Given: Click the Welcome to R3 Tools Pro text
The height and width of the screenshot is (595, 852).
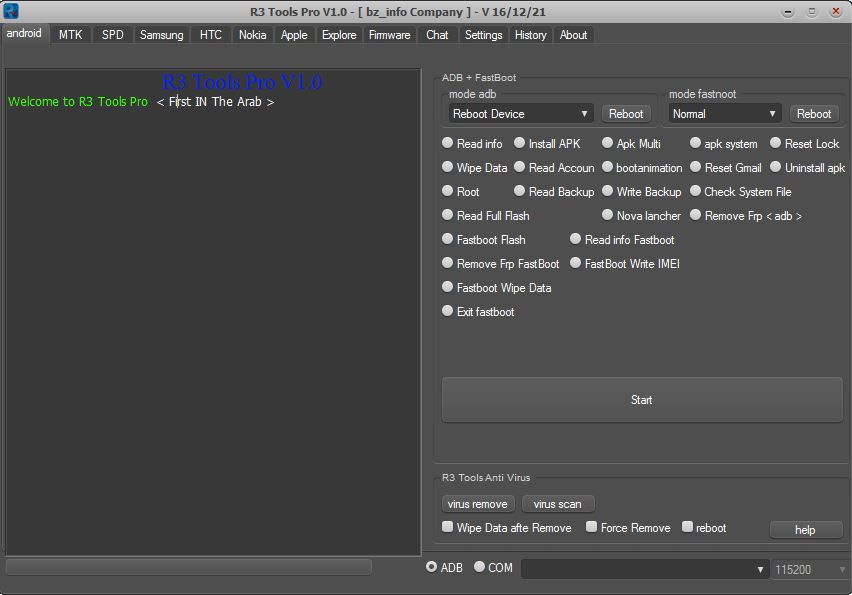Looking at the screenshot, I should [78, 102].
